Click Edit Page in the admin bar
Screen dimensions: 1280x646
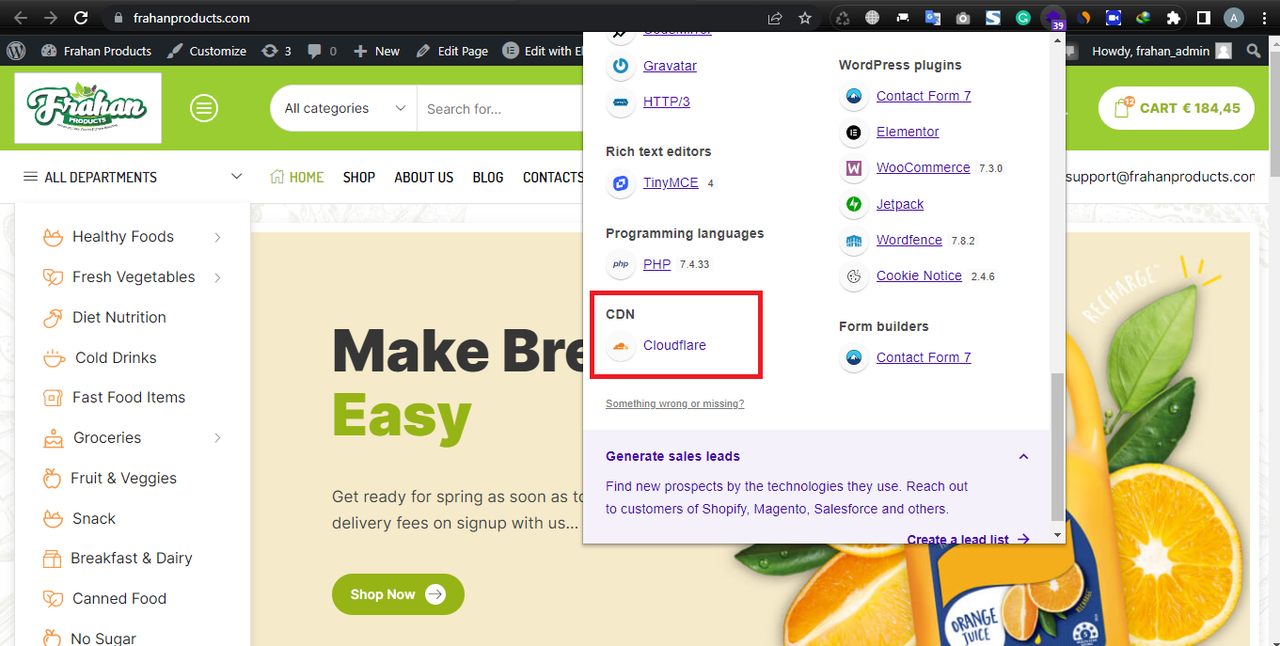452,51
